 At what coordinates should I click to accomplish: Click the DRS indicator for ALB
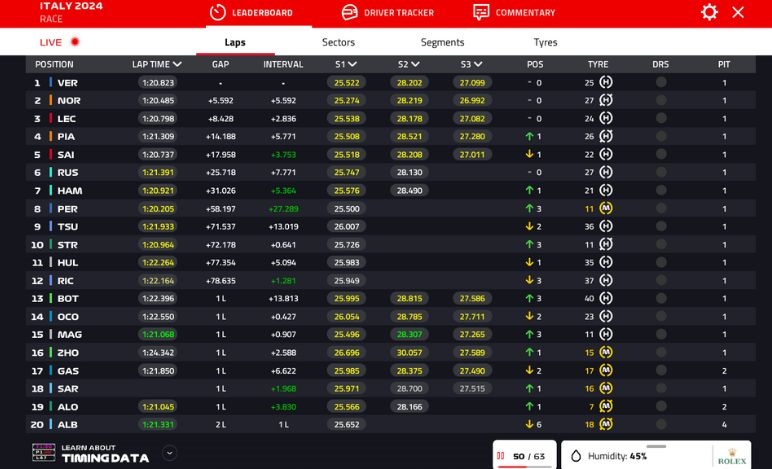pos(661,425)
